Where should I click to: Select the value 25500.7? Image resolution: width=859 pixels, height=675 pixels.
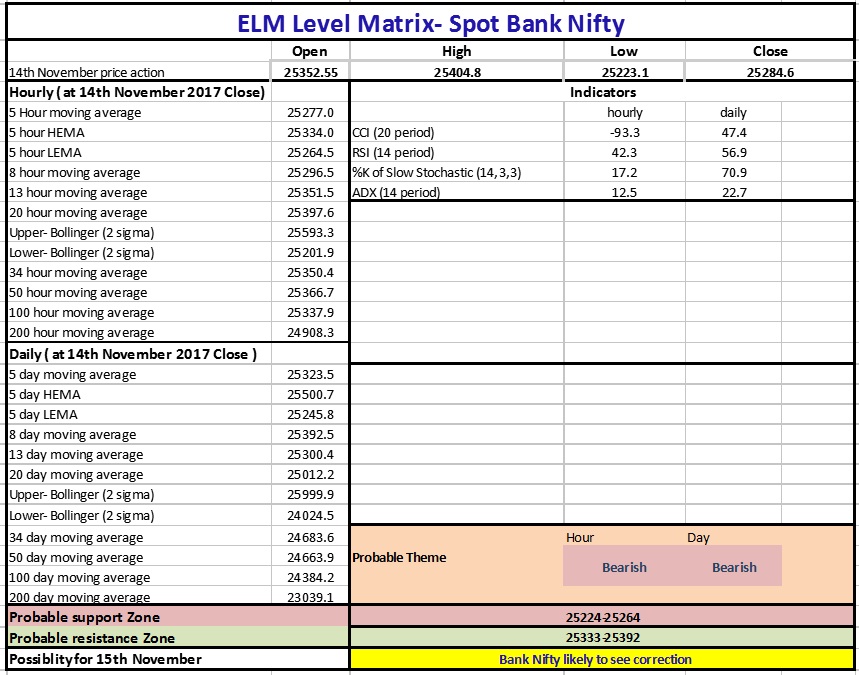point(310,394)
